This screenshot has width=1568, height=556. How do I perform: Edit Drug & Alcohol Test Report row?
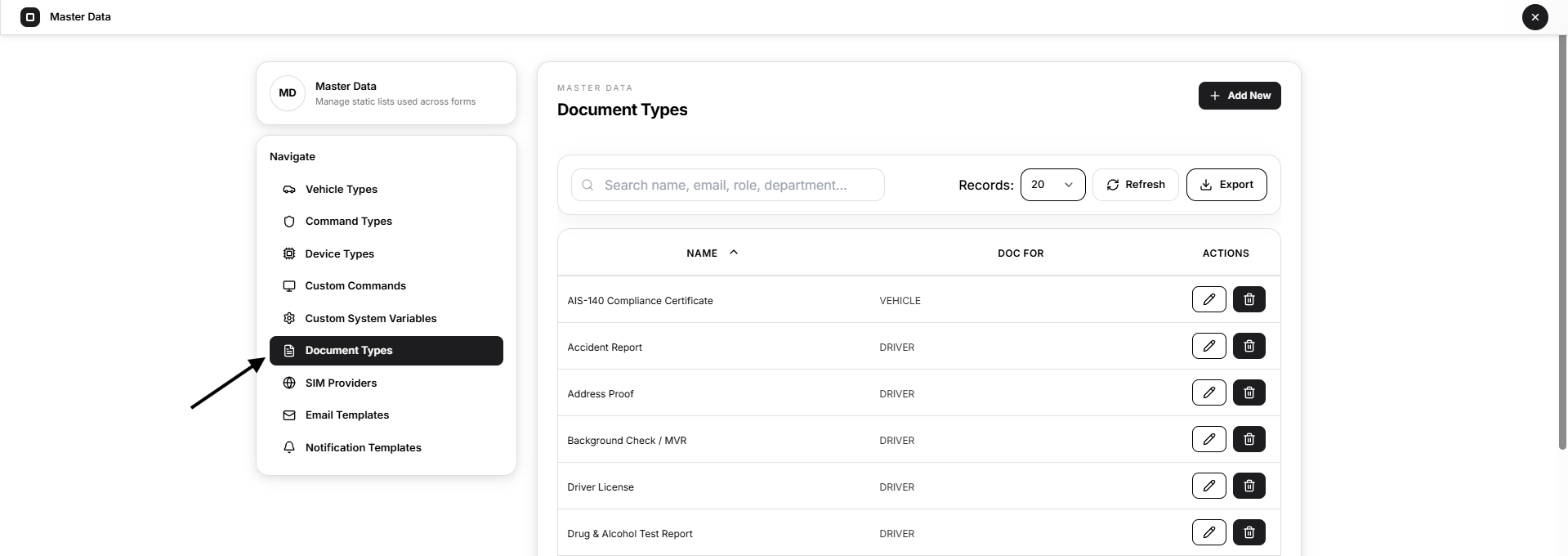tap(1208, 532)
